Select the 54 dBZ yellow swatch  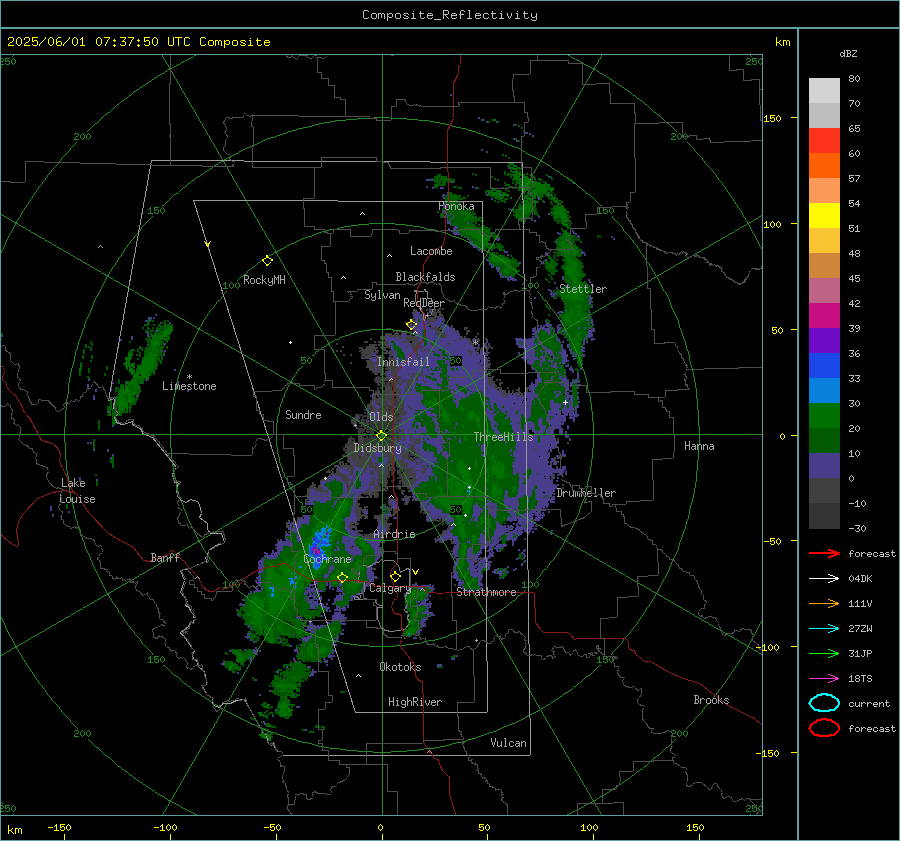pos(824,215)
